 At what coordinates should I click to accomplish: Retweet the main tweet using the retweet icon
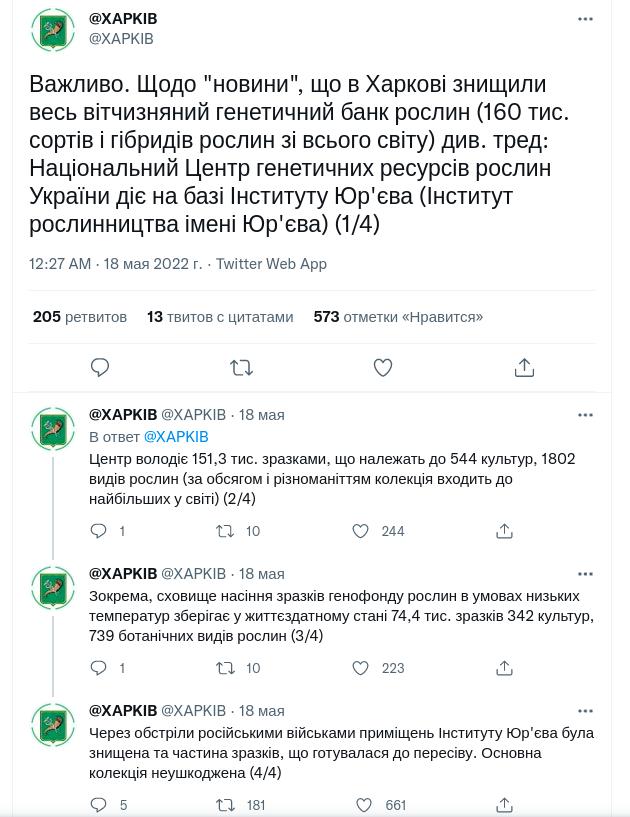[241, 368]
